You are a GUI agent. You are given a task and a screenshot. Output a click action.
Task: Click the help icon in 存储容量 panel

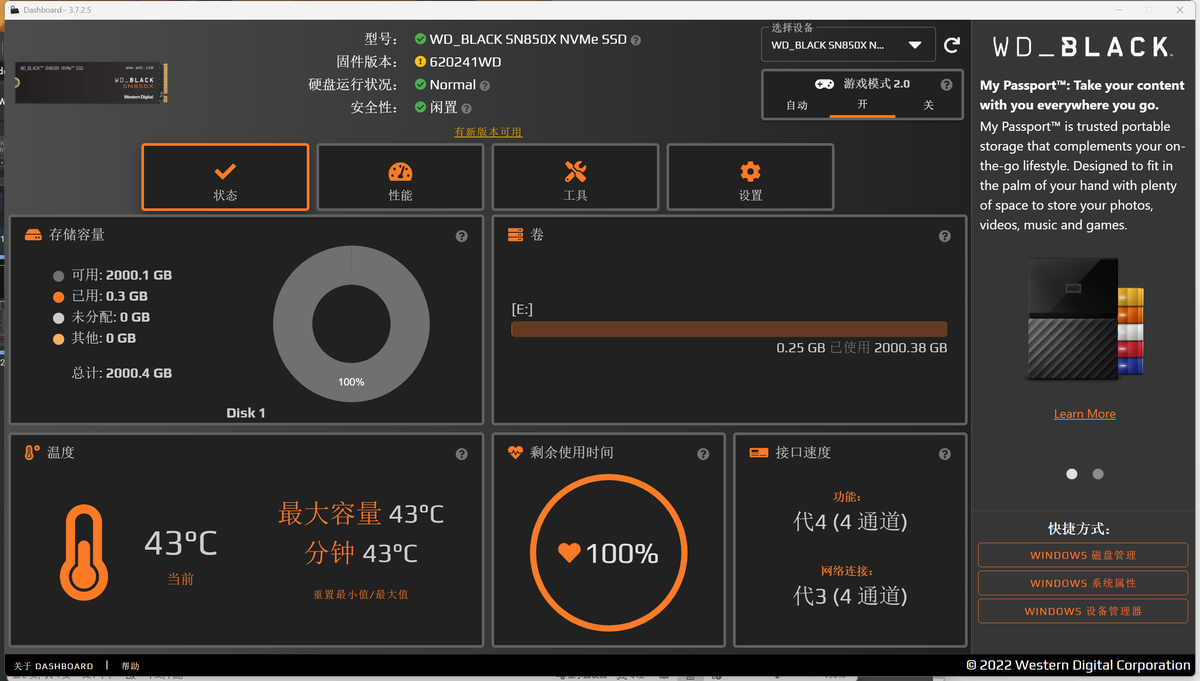[461, 236]
